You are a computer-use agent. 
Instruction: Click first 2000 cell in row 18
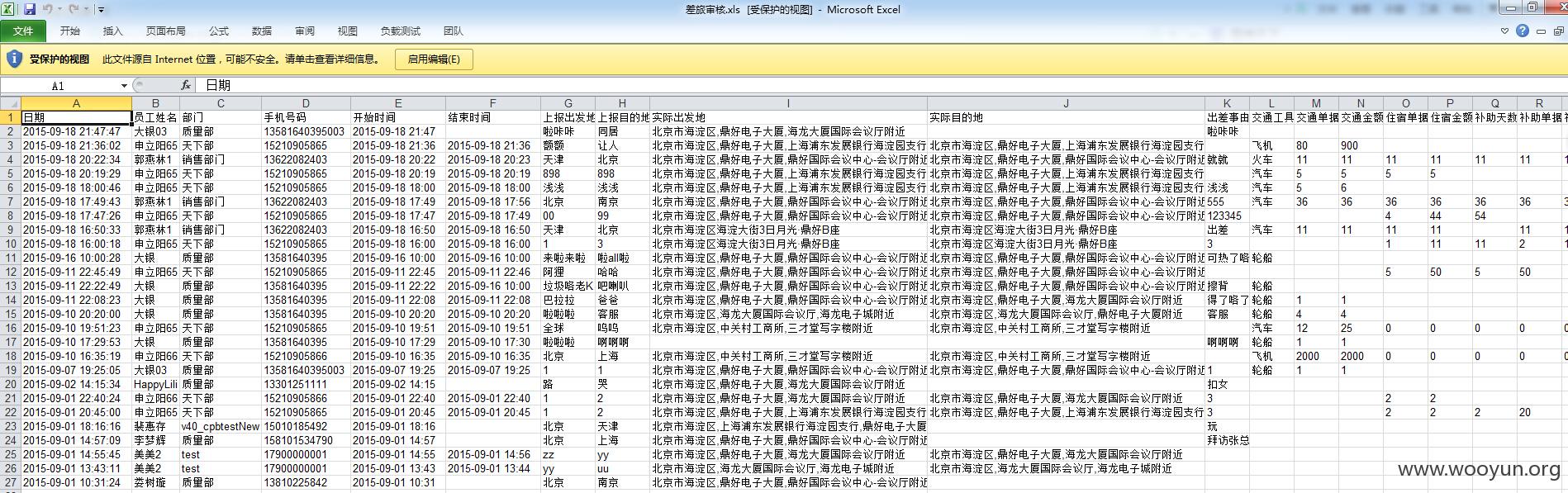point(1316,356)
